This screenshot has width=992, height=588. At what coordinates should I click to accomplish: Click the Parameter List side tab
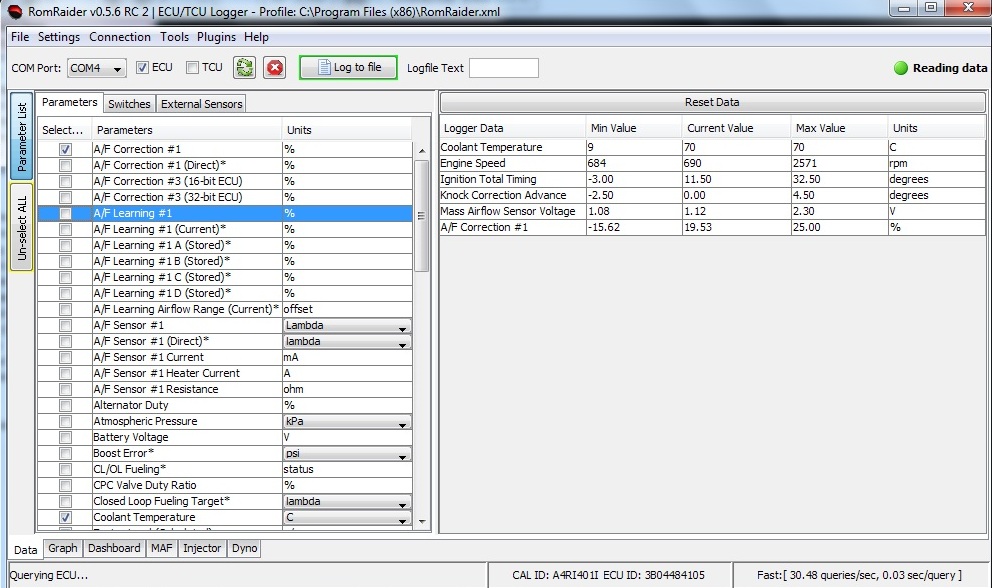click(x=22, y=137)
